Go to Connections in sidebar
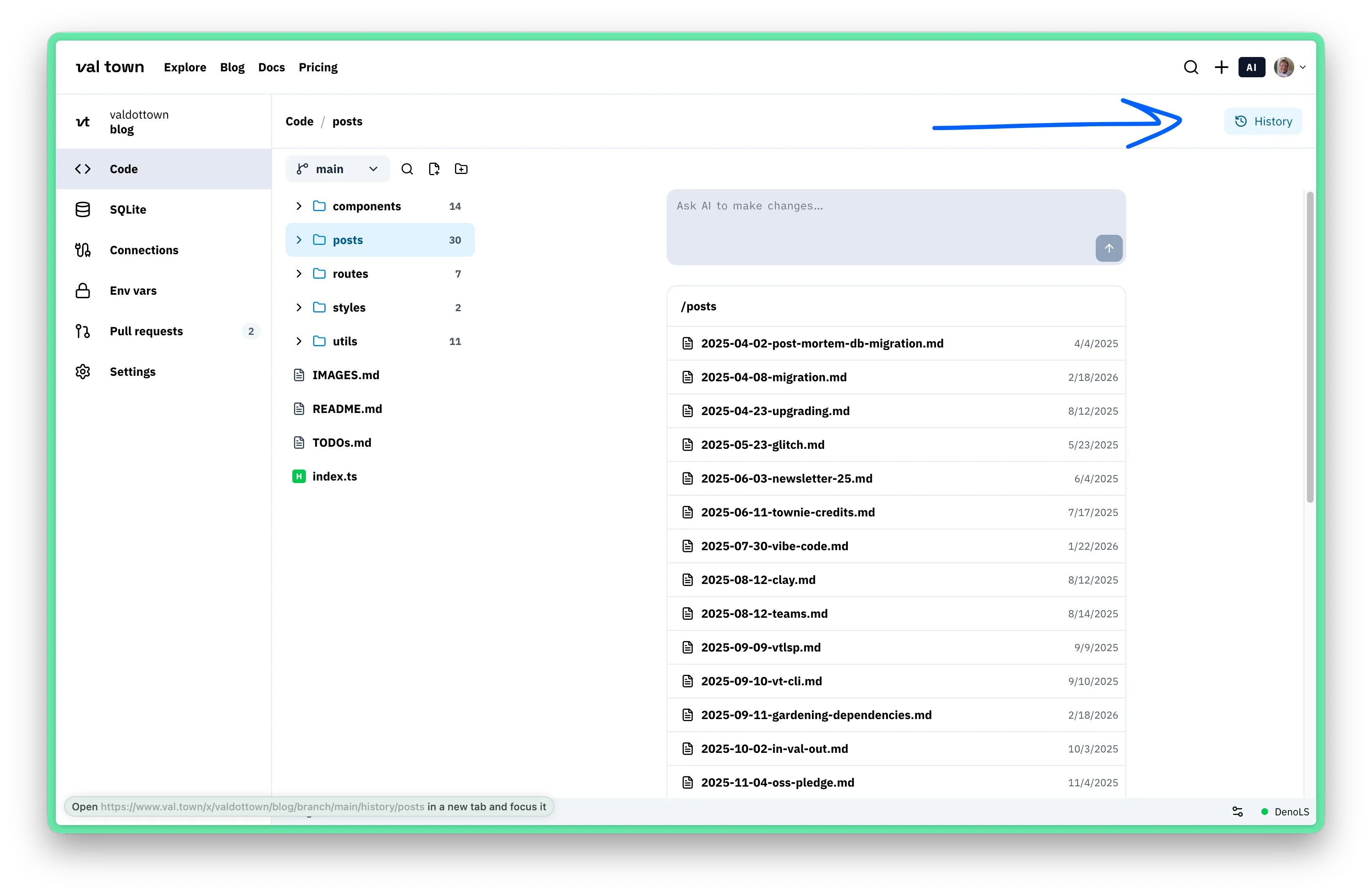The image size is (1372, 896). coord(164,250)
